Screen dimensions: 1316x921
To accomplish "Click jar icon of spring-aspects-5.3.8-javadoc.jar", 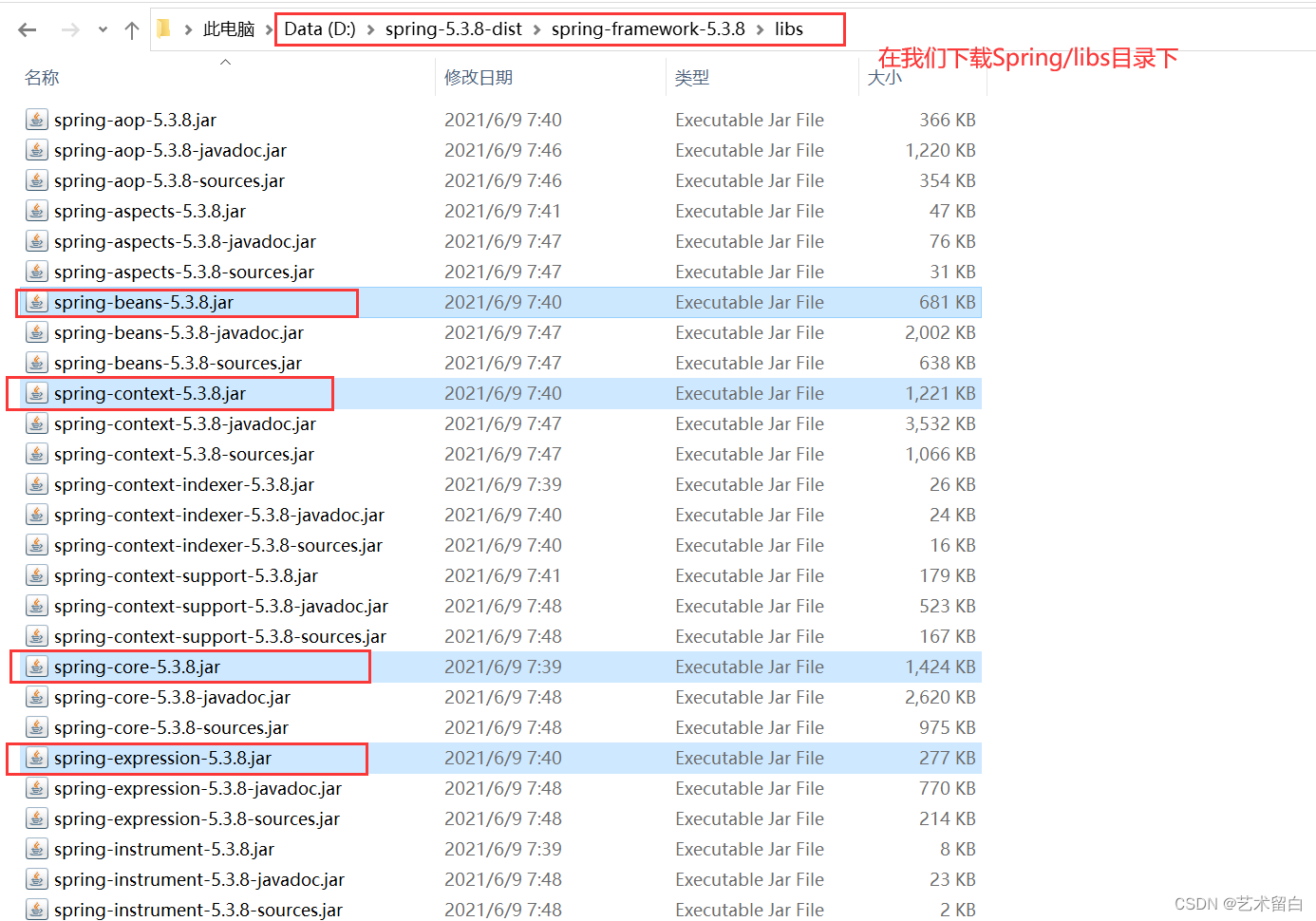I will point(36,241).
